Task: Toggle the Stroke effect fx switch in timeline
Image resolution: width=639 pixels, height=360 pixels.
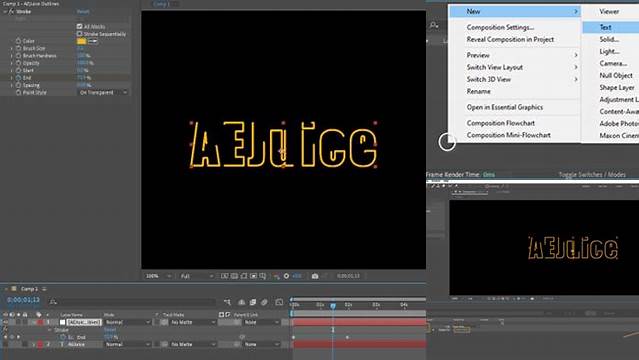Action: pyautogui.click(x=5, y=329)
